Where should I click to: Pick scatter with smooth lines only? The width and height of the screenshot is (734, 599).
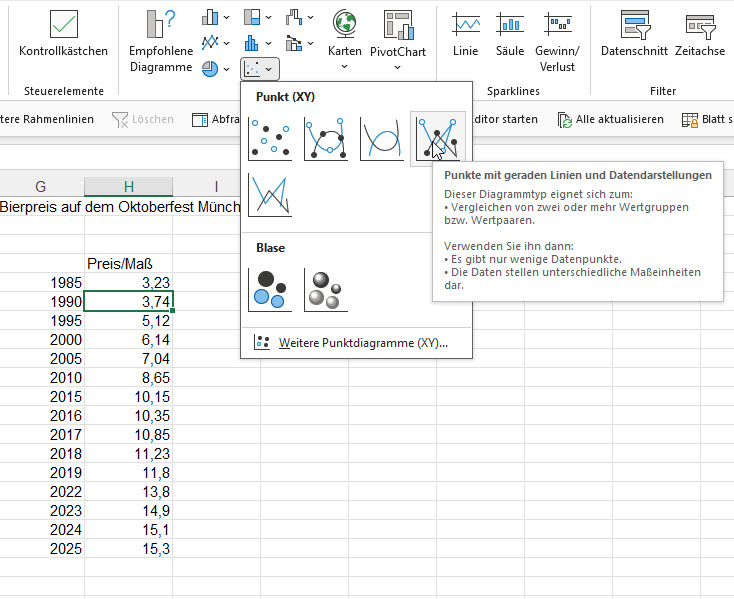point(381,137)
